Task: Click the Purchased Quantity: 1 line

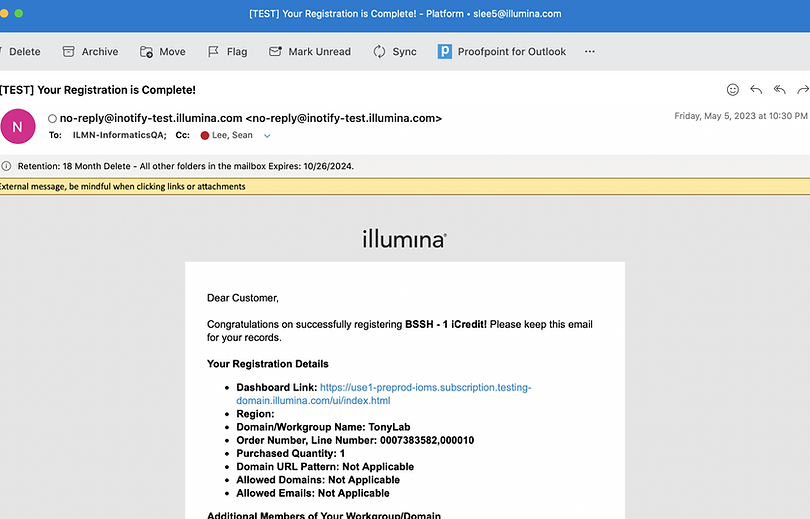Action: click(290, 453)
